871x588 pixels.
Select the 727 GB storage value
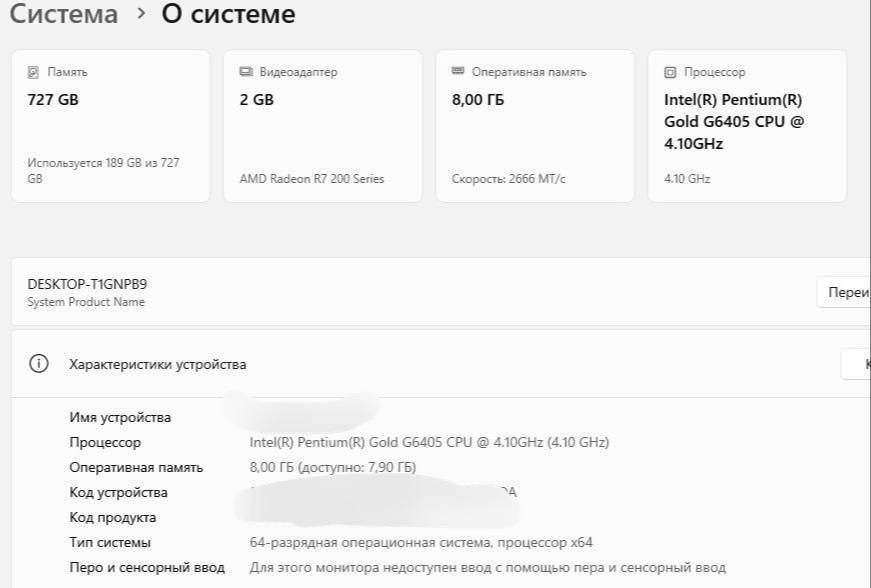coord(53,100)
